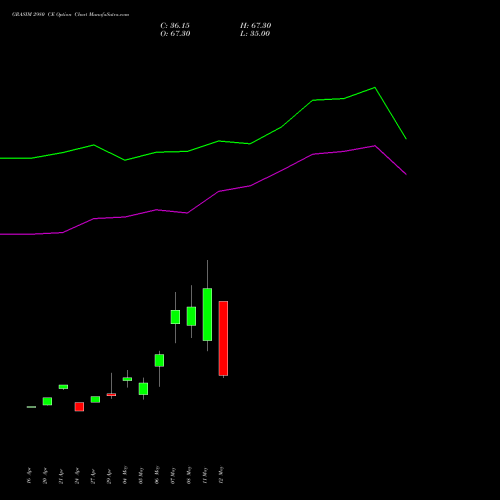This screenshot has height=500, width=500.
Task: Click the red candle above 24 Apr
Action: coord(79,407)
